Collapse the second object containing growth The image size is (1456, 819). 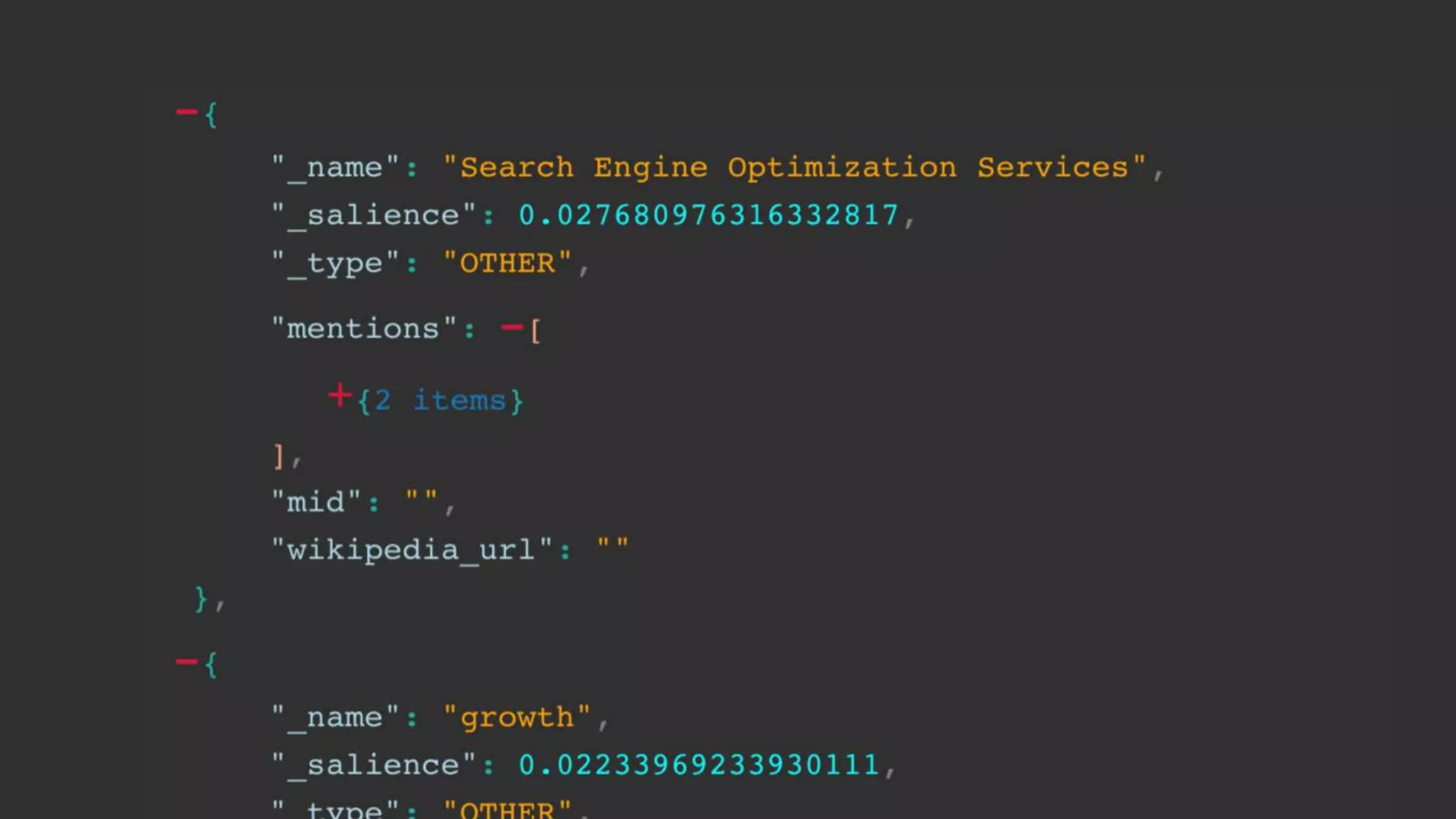[x=186, y=663]
